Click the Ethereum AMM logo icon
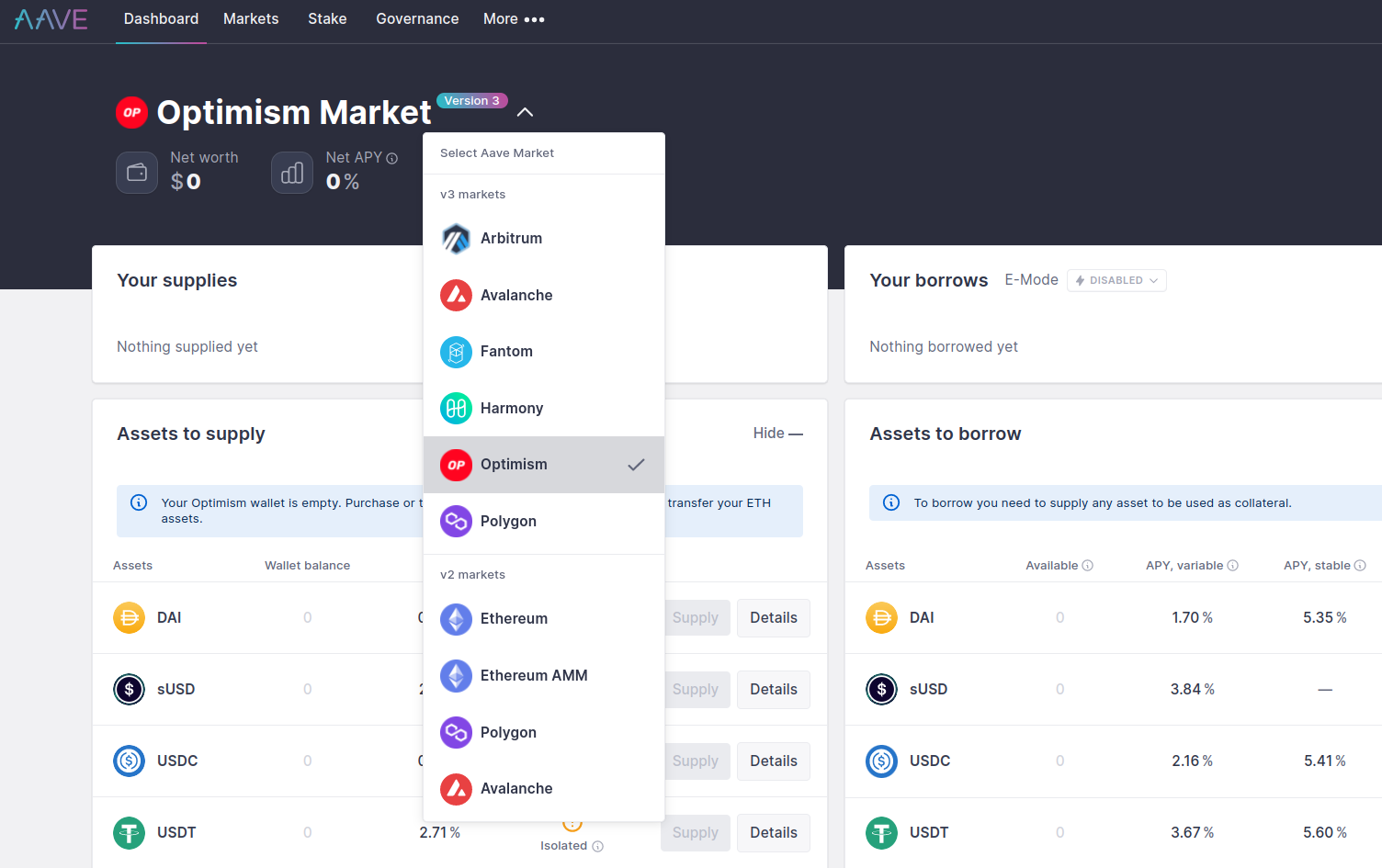This screenshot has width=1382, height=868. tap(456, 676)
